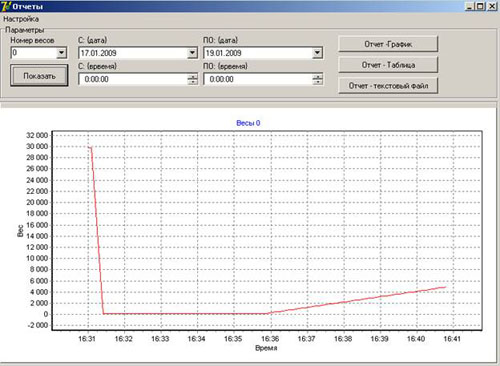
Task: Click the Отчет - текстовый файл button
Action: click(x=388, y=86)
